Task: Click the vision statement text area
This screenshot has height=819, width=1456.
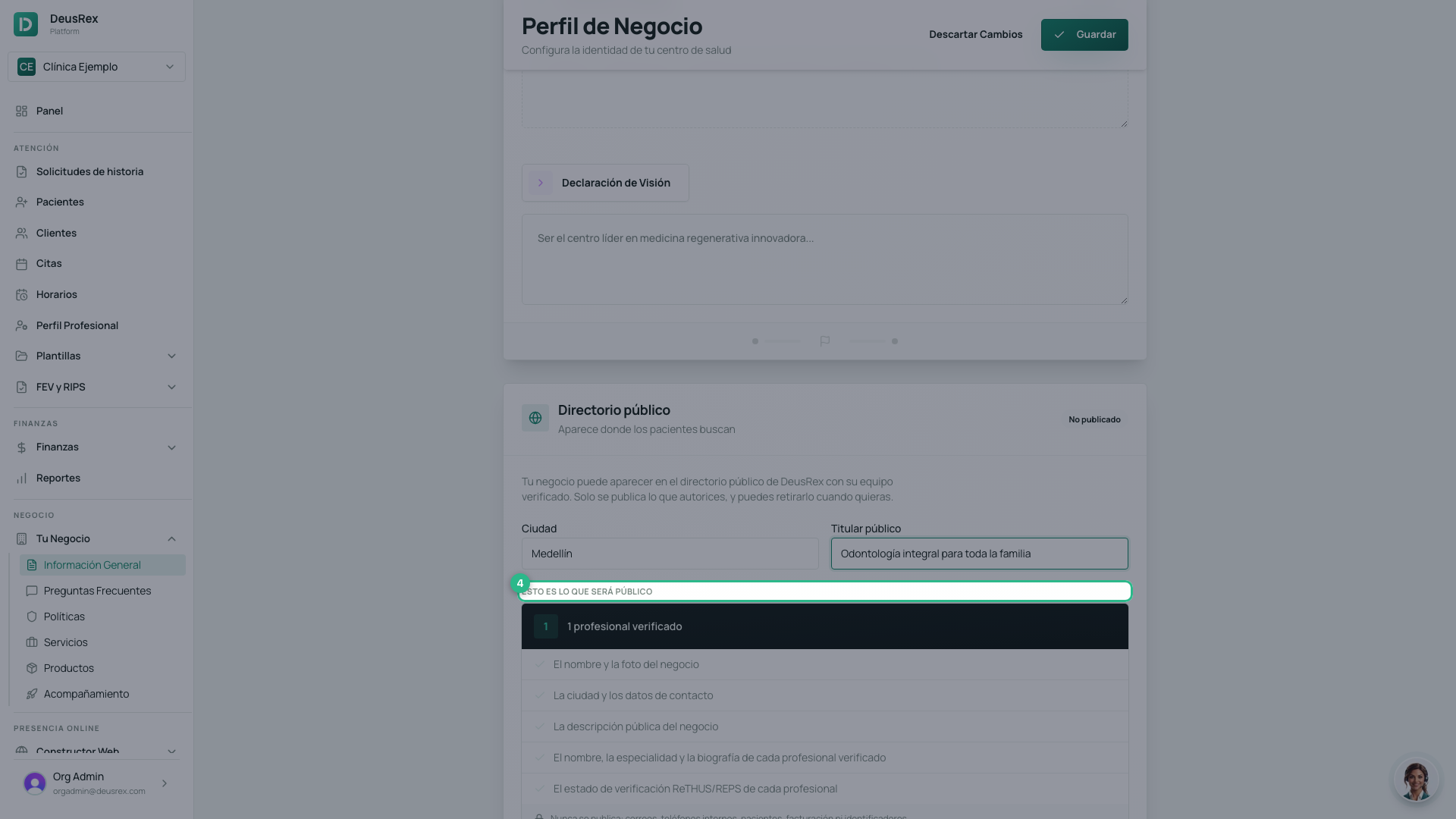Action: [825, 259]
